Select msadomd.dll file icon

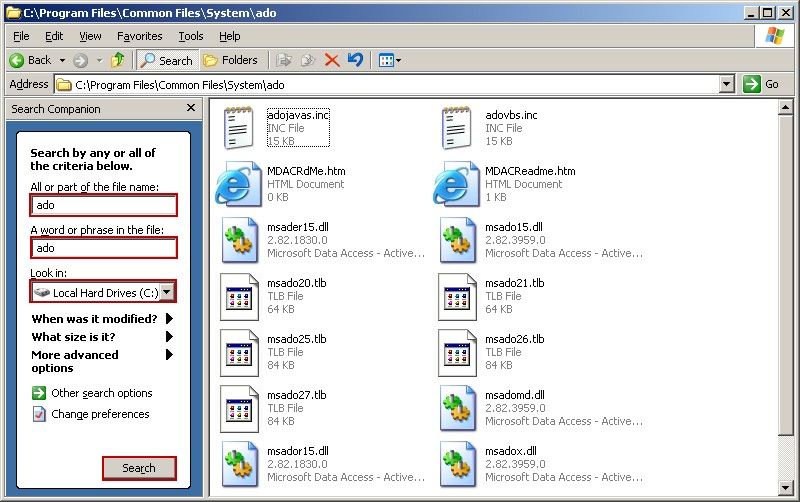point(457,409)
